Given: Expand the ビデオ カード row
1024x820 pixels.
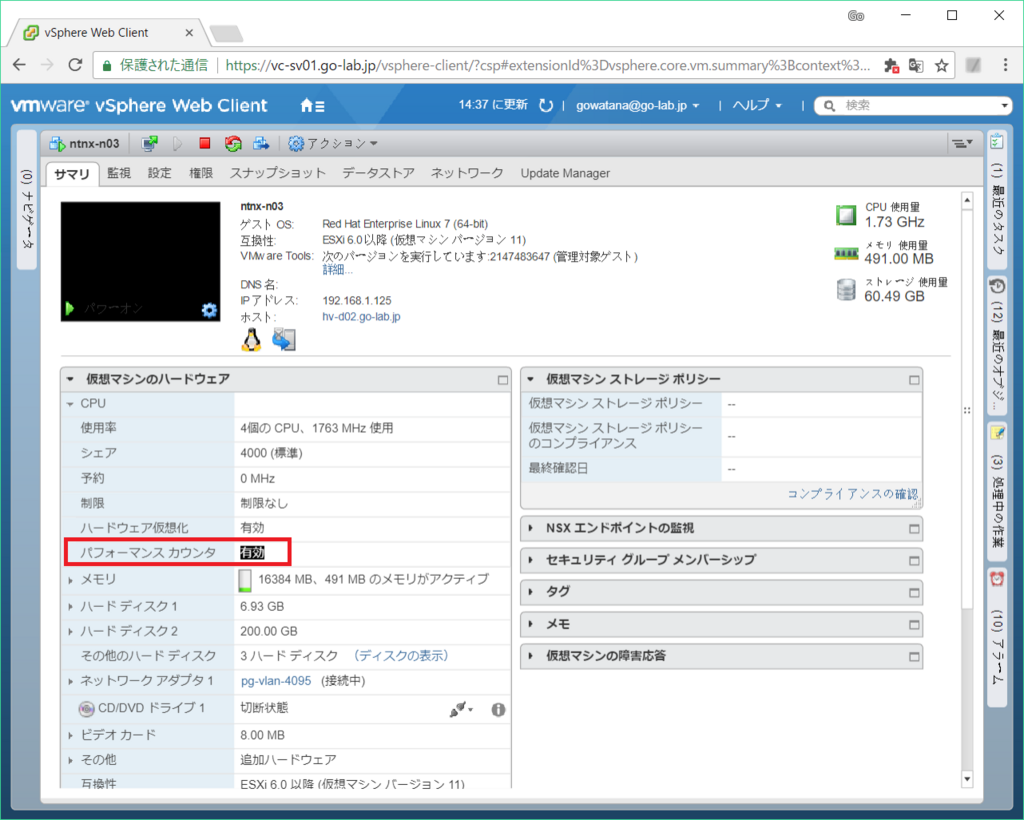Looking at the screenshot, I should 70,736.
